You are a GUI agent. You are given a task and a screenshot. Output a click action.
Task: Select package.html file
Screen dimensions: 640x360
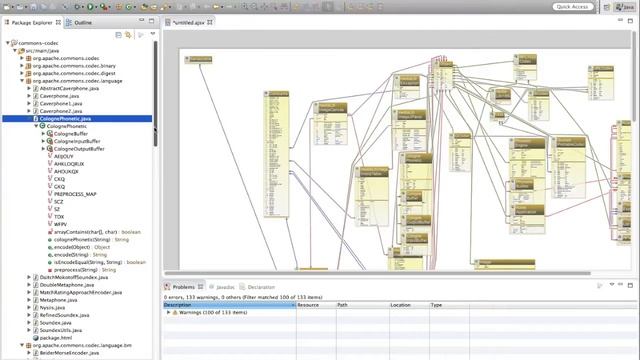pos(56,338)
